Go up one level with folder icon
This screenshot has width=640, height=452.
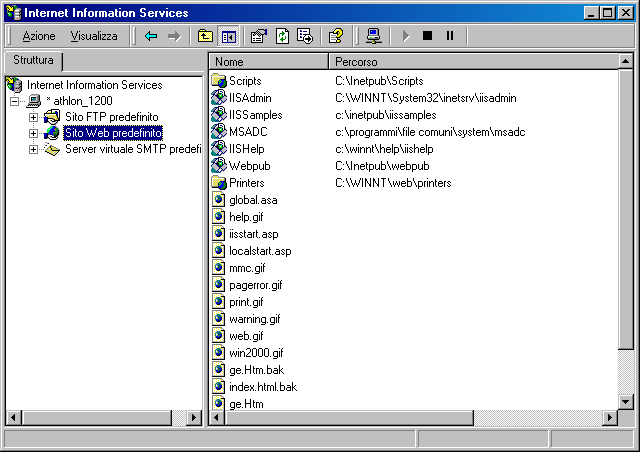tap(205, 36)
